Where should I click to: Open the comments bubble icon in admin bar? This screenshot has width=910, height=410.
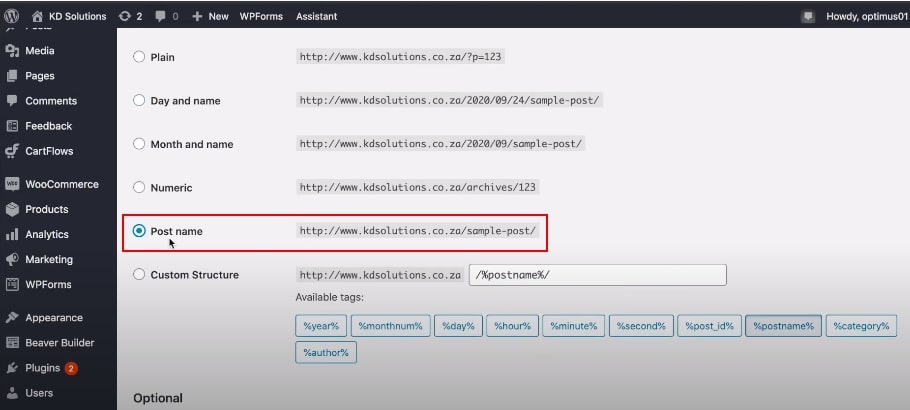coord(160,16)
